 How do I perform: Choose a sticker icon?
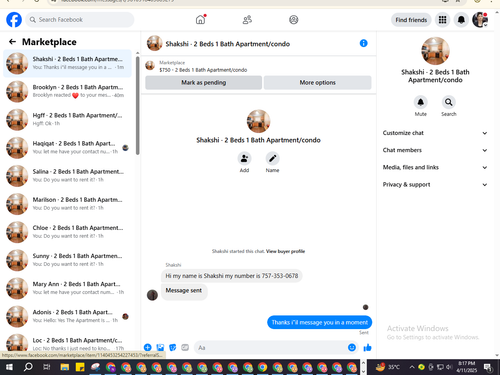click(173, 347)
